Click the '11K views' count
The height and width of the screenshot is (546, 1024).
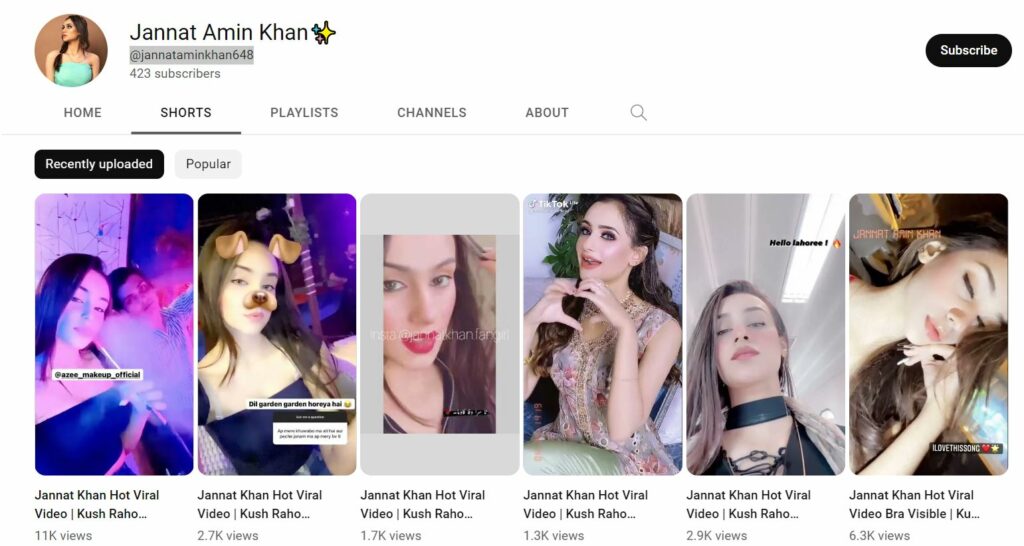[63, 536]
